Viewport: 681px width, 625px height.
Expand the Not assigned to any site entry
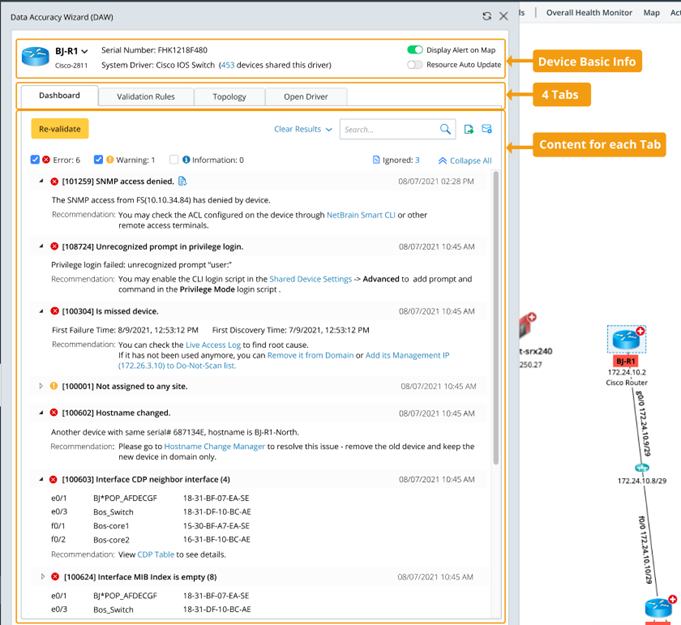pos(41,386)
